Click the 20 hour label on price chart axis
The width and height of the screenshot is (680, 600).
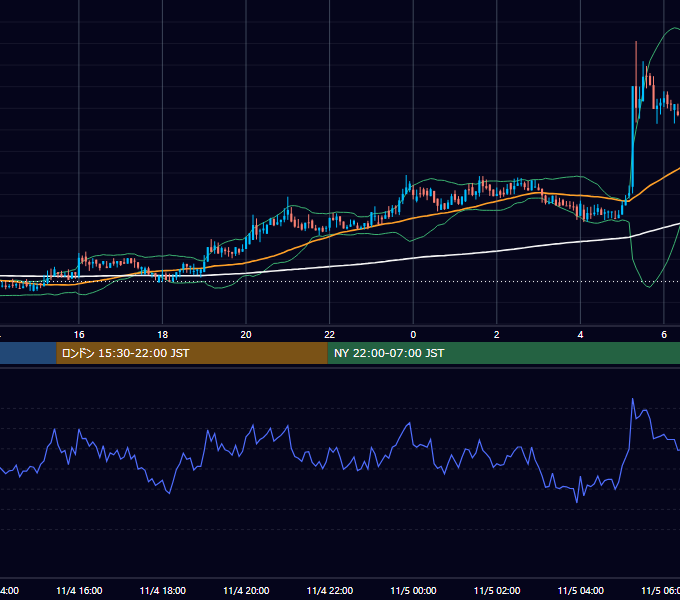tap(246, 335)
